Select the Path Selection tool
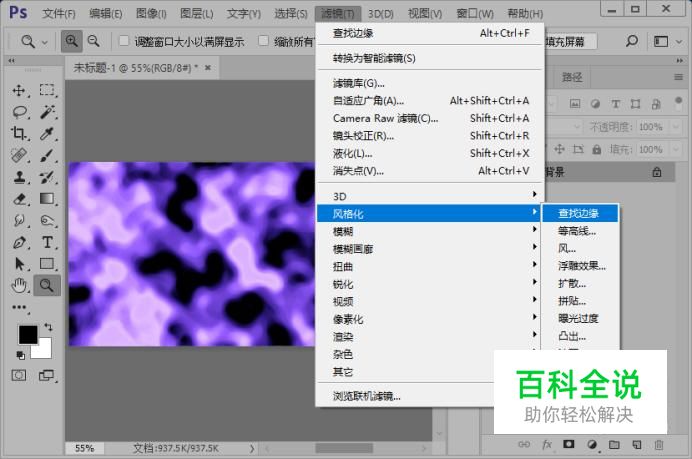Image resolution: width=692 pixels, height=459 pixels. [19, 264]
